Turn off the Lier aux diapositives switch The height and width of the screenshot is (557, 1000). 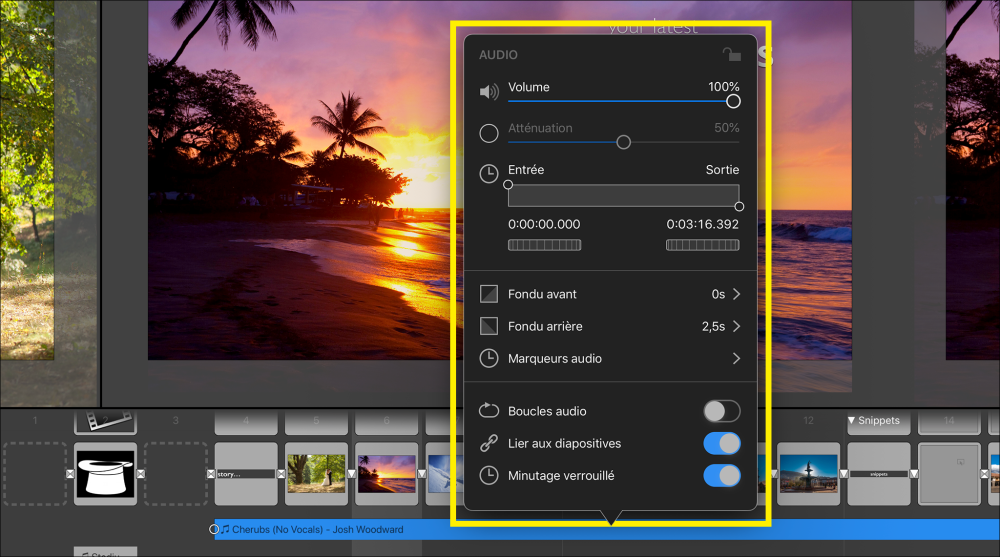722,443
